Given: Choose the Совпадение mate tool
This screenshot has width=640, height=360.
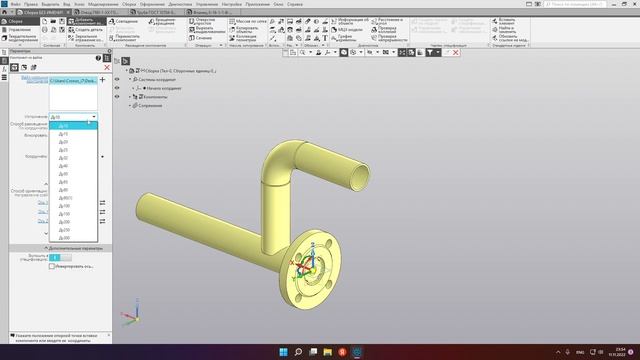Looking at the screenshot, I should click(x=124, y=21).
